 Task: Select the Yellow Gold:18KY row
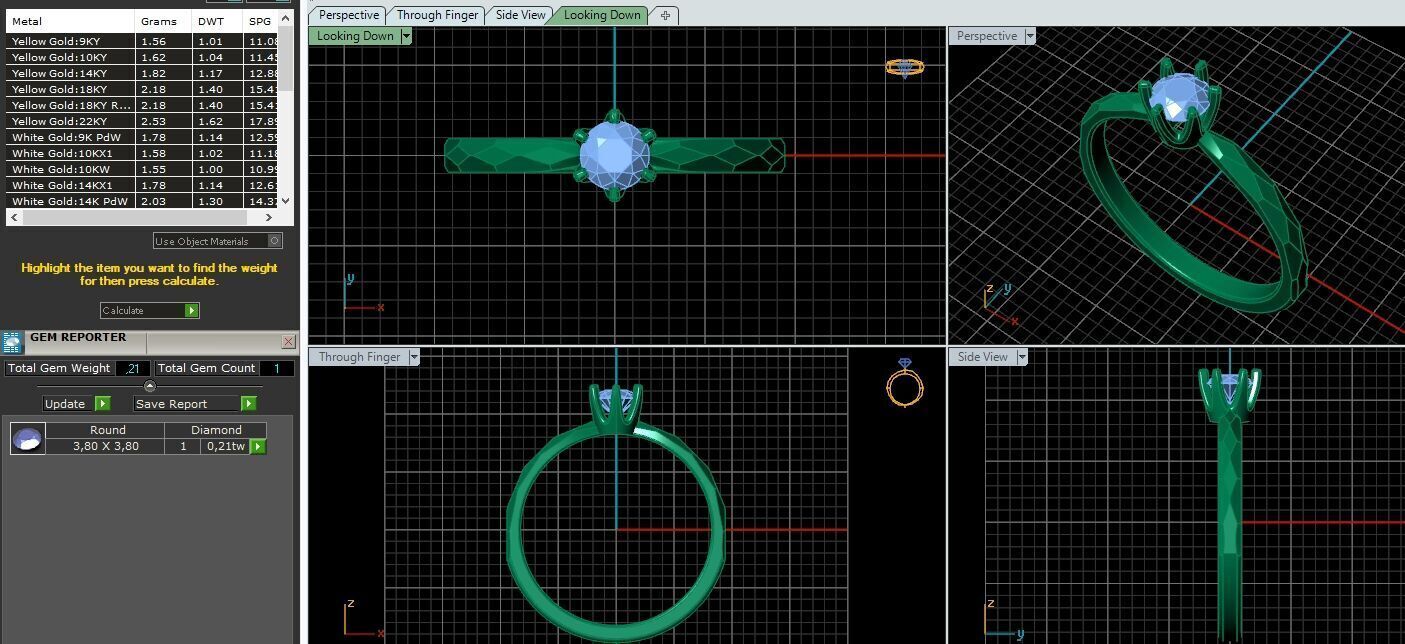(142, 89)
